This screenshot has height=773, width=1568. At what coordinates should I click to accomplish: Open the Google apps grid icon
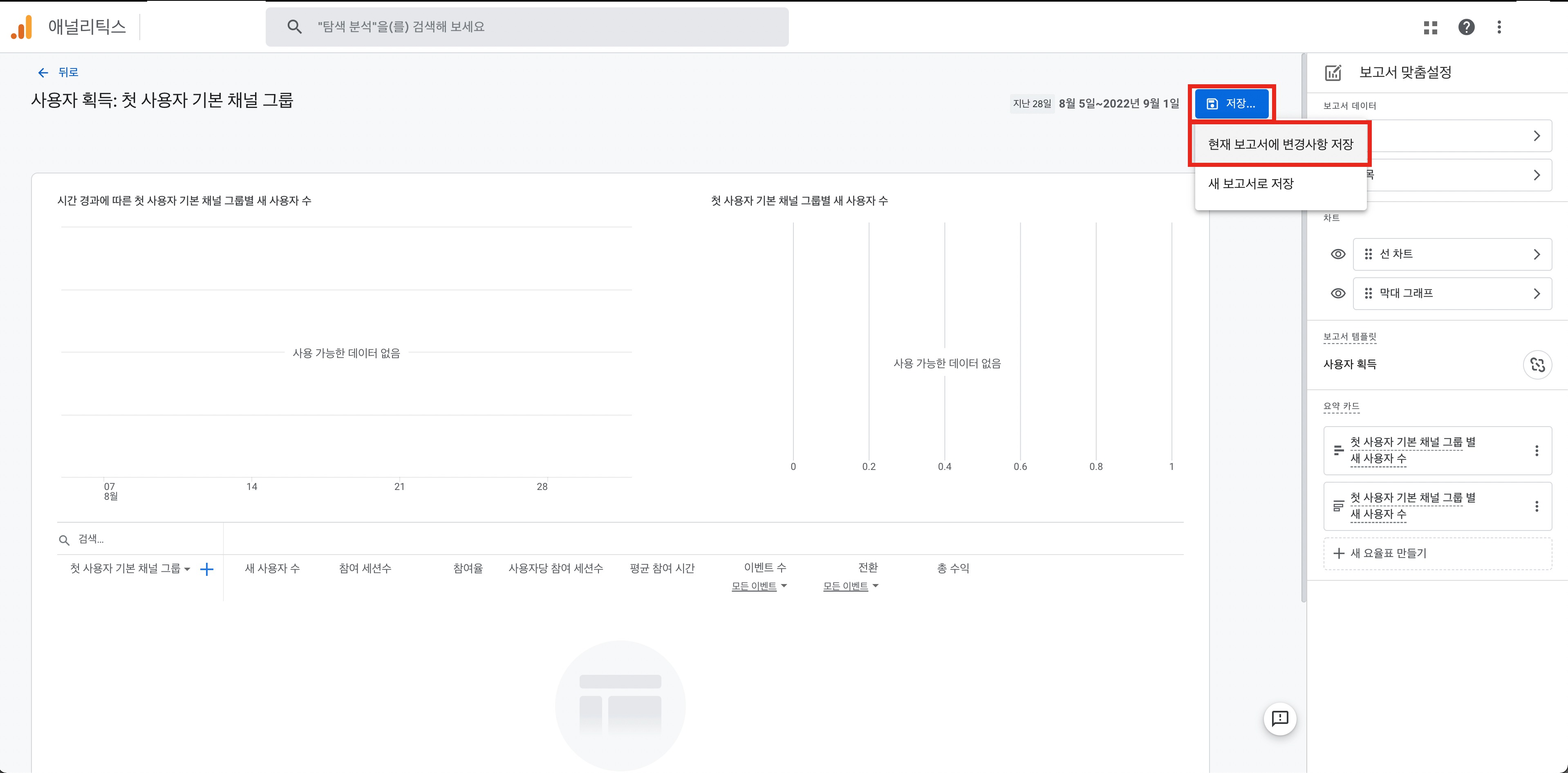click(1430, 27)
